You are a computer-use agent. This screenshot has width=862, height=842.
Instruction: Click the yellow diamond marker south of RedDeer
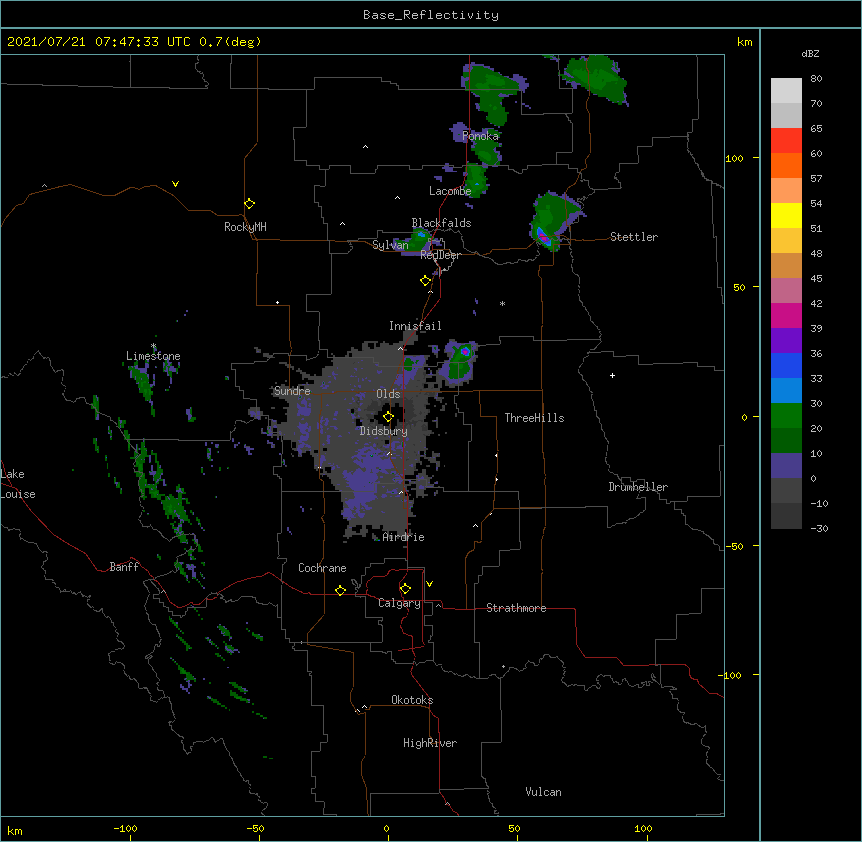[425, 281]
